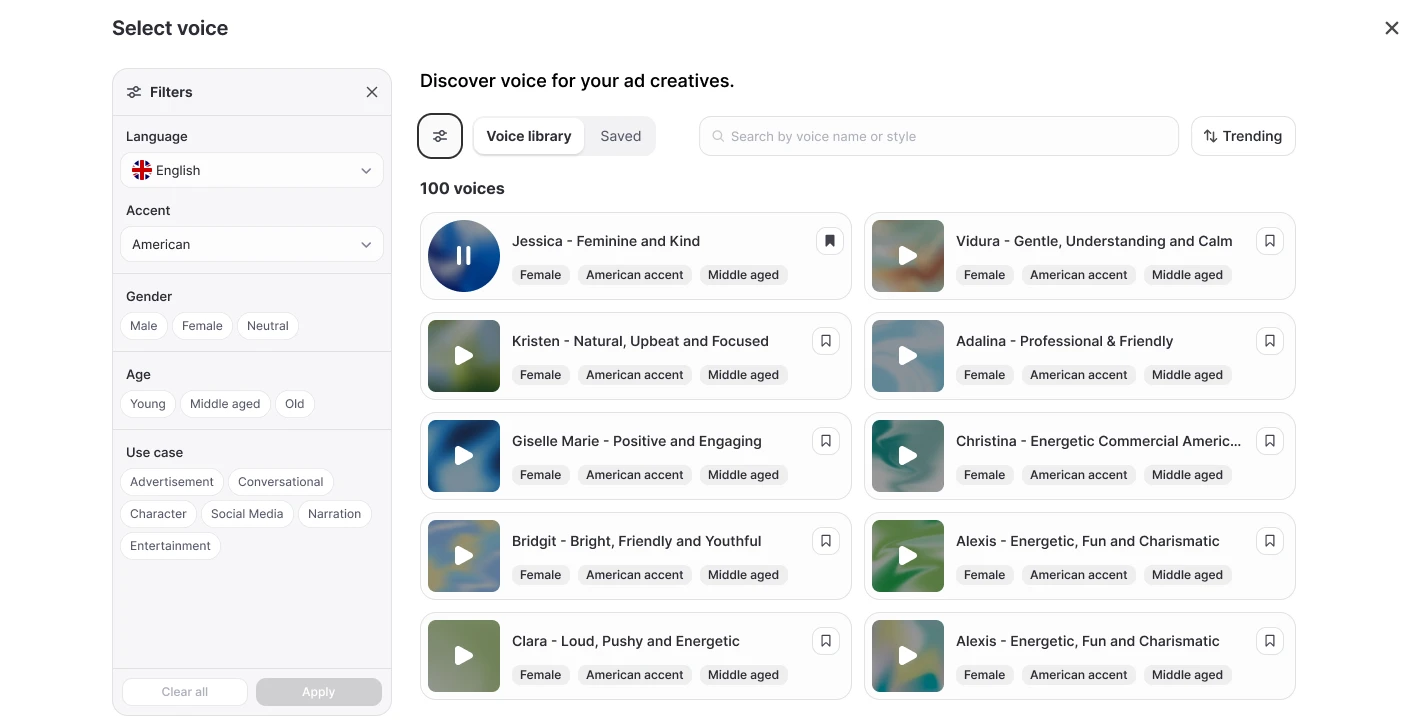This screenshot has height=728, width=1424.
Task: Click the Clear all filters button
Action: pos(185,692)
